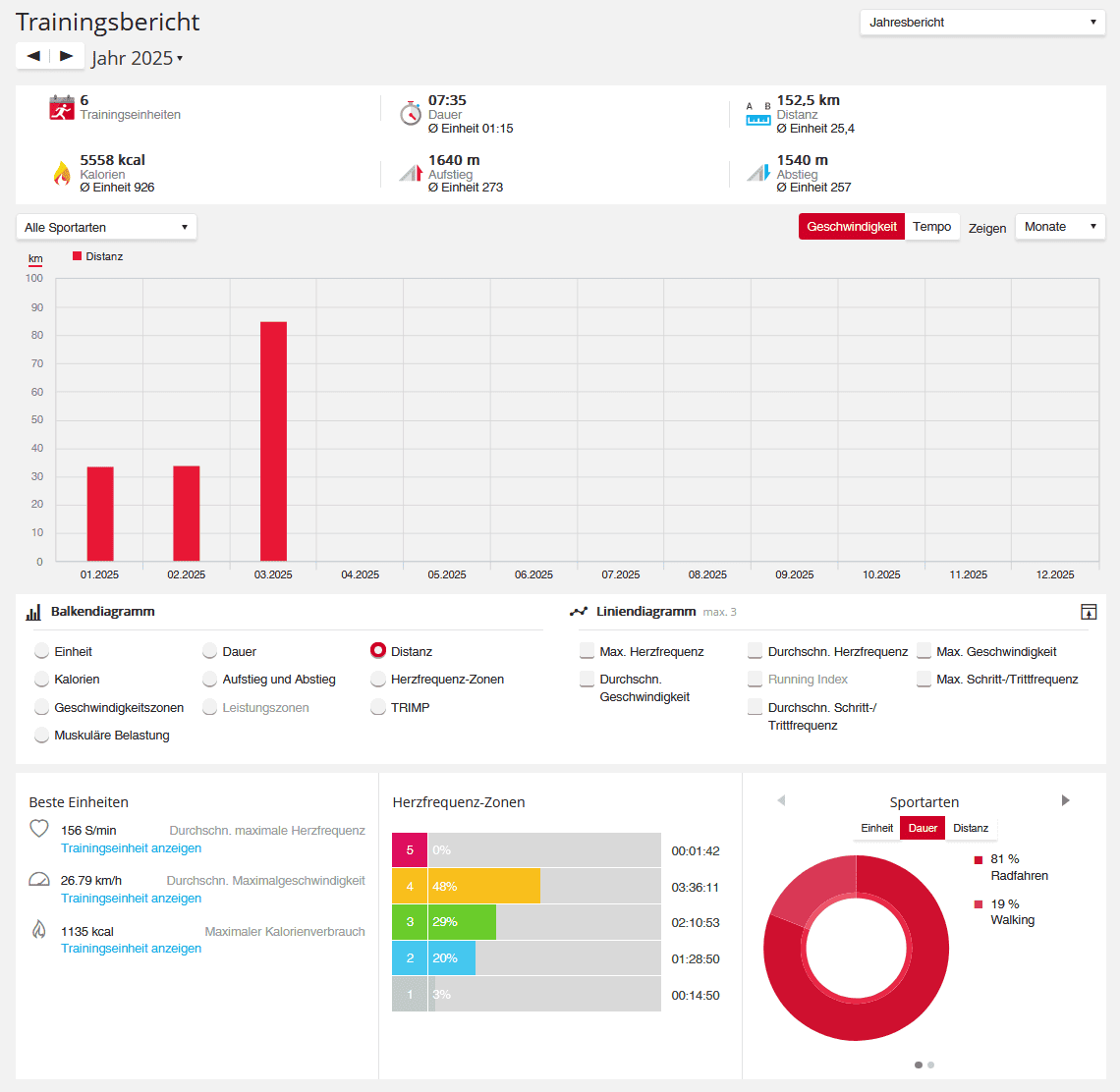Screen dimensions: 1120x1092
Task: Select the Dauer bar chart radio button
Action: coord(209,651)
